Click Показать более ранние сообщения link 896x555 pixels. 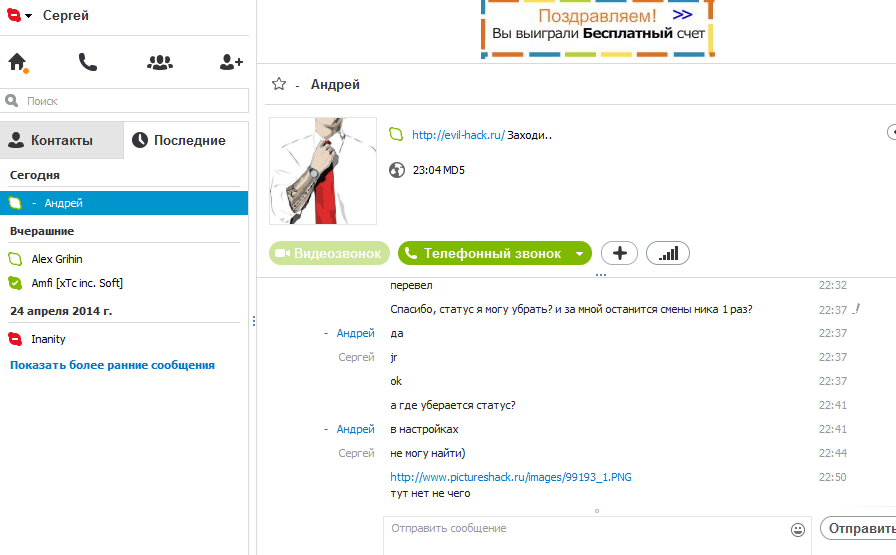pos(112,365)
